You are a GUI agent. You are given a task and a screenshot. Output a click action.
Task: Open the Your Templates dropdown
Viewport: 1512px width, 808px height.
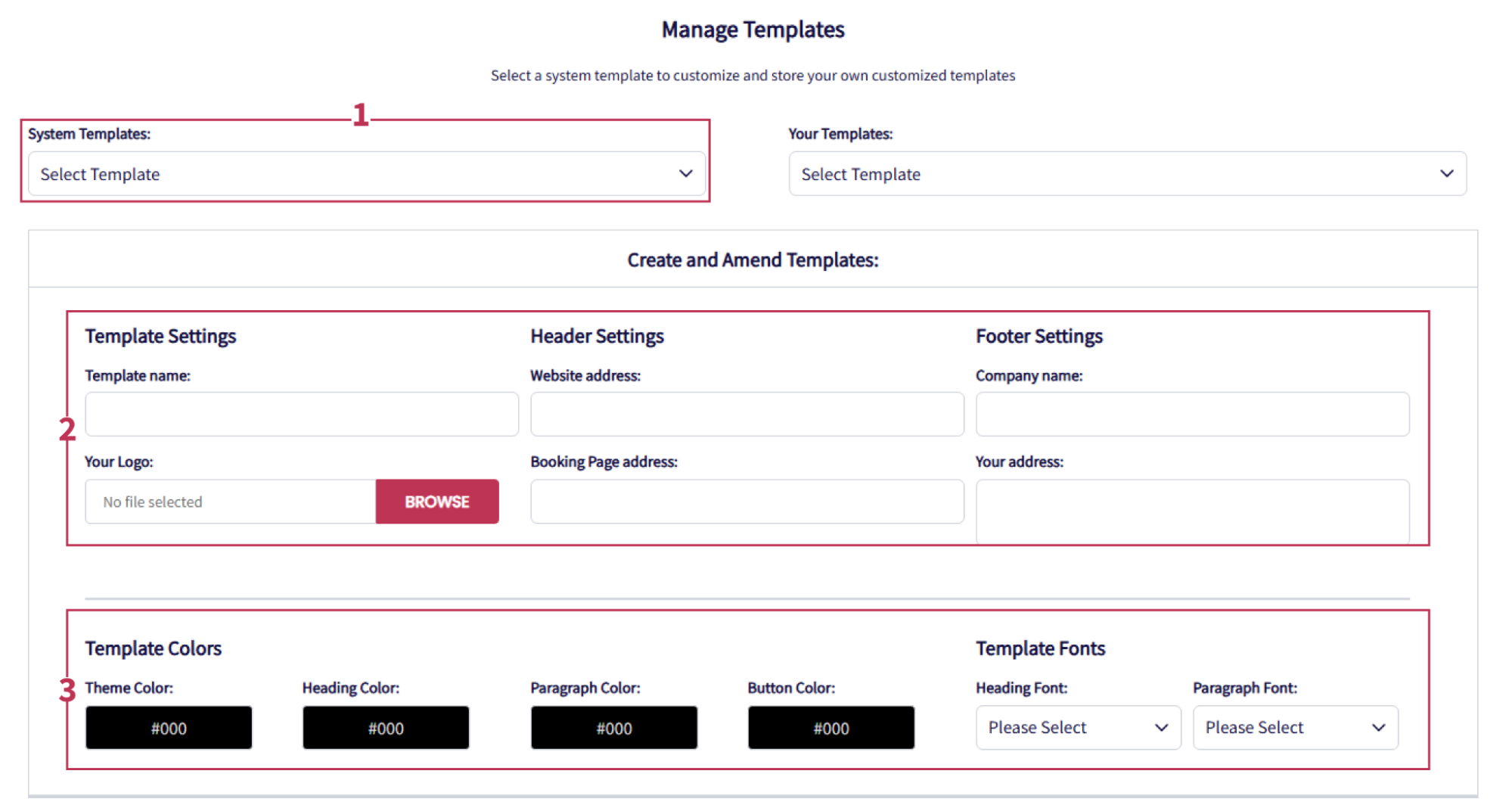point(1128,174)
